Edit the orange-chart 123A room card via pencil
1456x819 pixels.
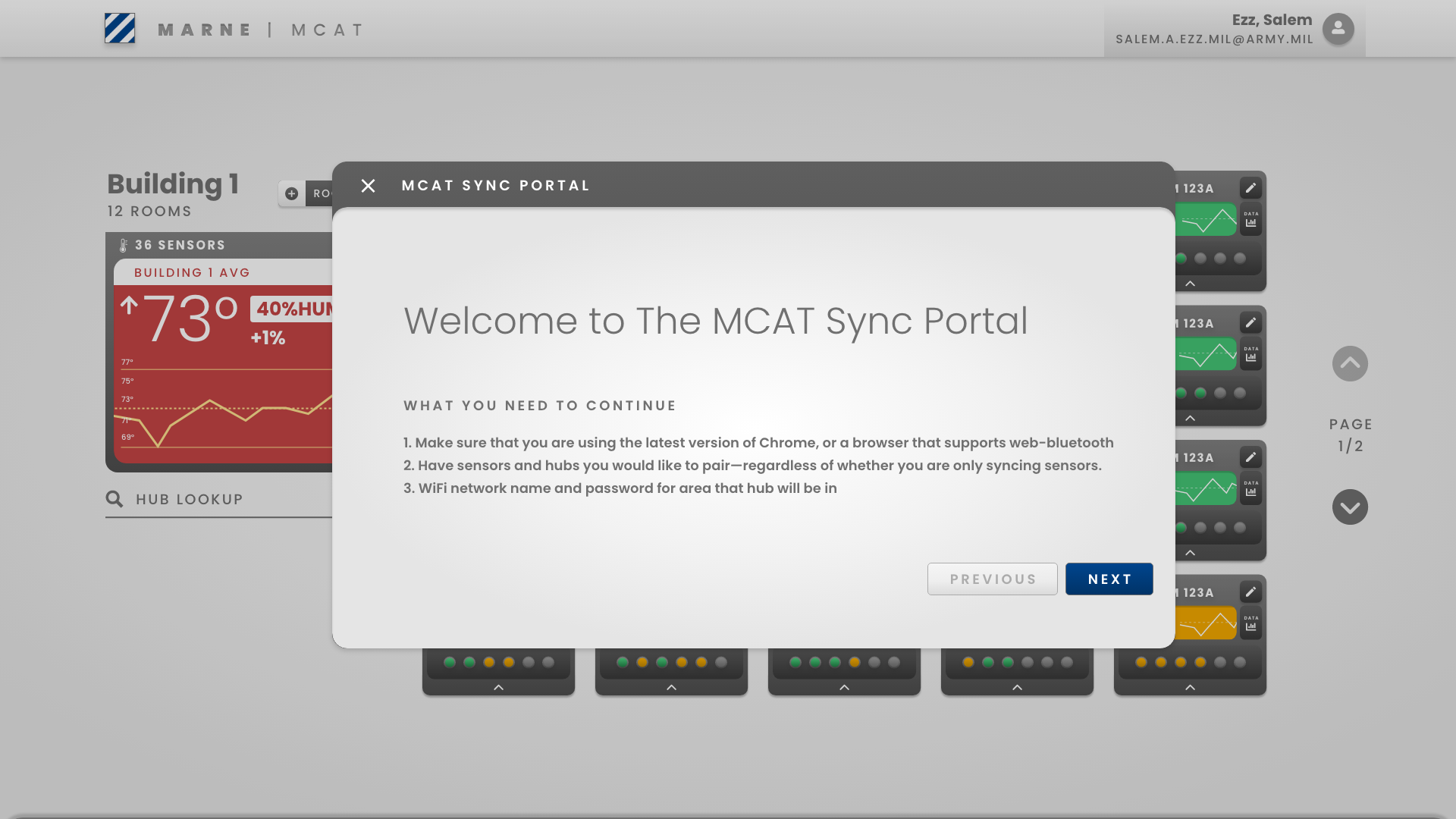(x=1250, y=591)
